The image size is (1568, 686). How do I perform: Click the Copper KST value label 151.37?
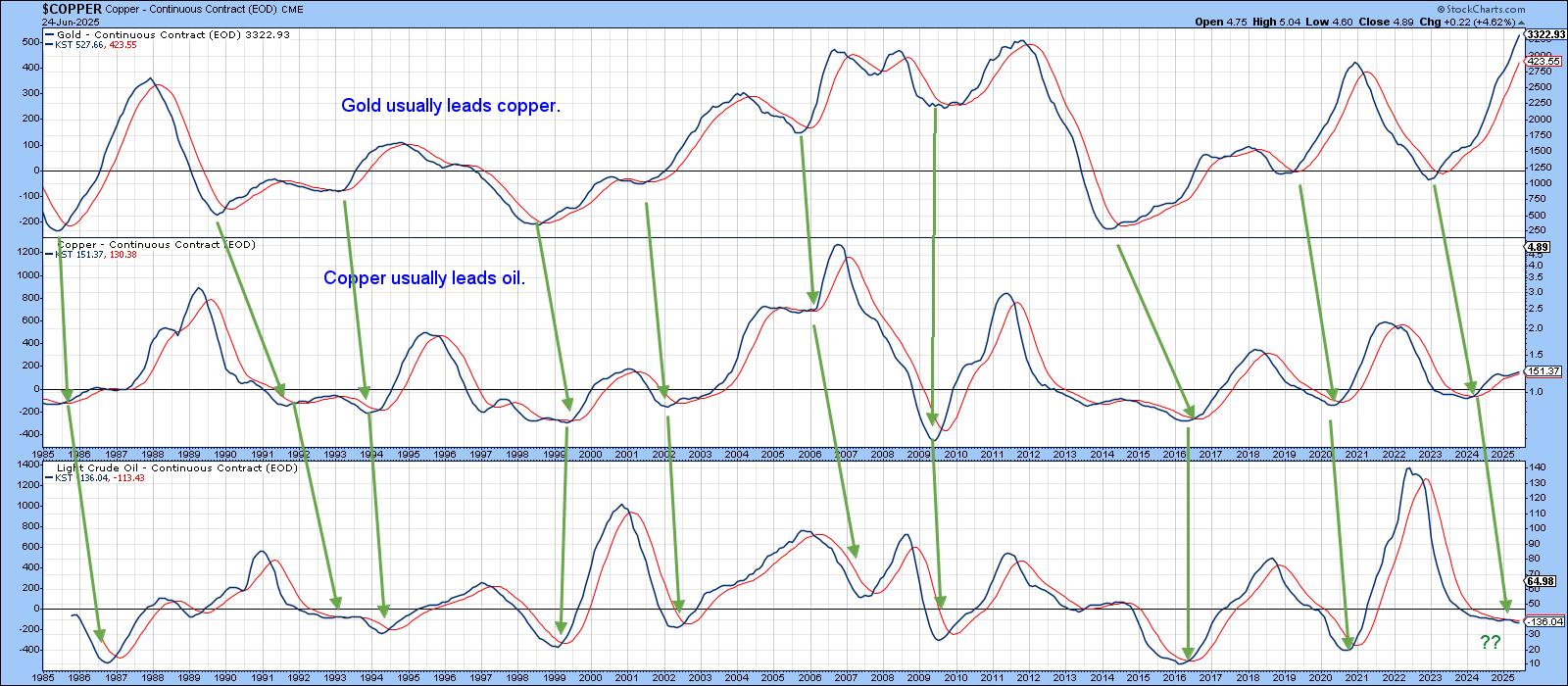(1546, 371)
